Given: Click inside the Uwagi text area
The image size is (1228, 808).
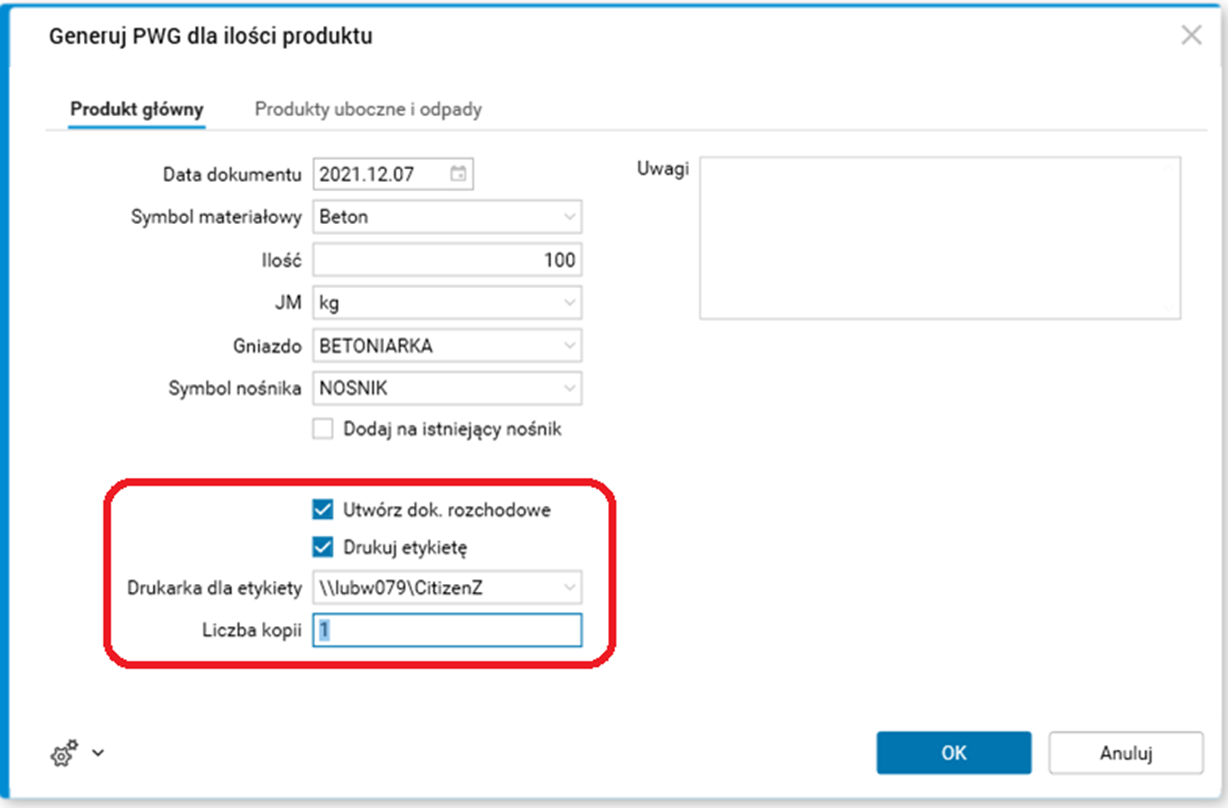Looking at the screenshot, I should (939, 237).
